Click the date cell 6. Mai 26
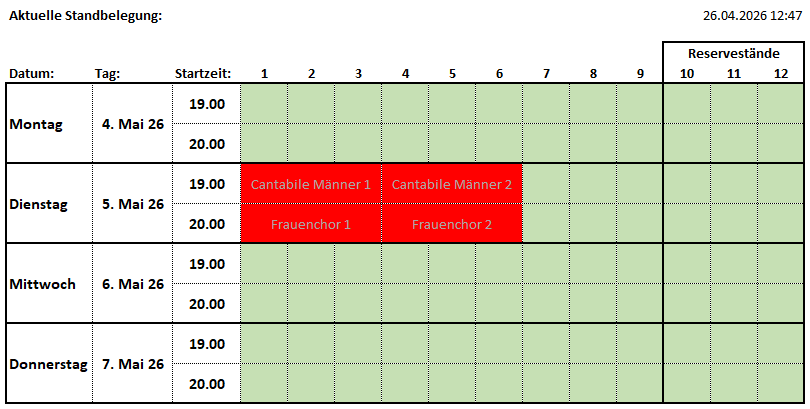Viewport: 810px width, 409px height. (133, 284)
